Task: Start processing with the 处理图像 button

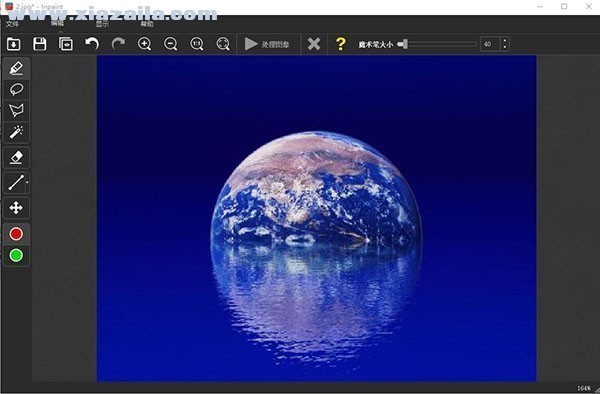Action: click(267, 44)
